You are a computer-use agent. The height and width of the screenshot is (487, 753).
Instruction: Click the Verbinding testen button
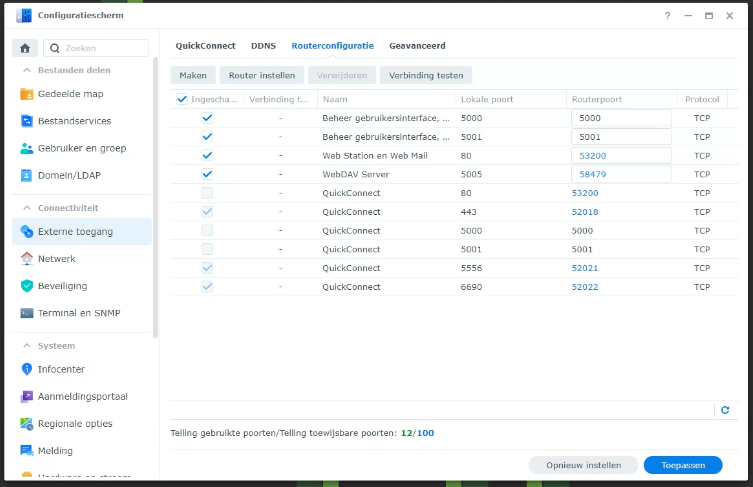(x=426, y=75)
